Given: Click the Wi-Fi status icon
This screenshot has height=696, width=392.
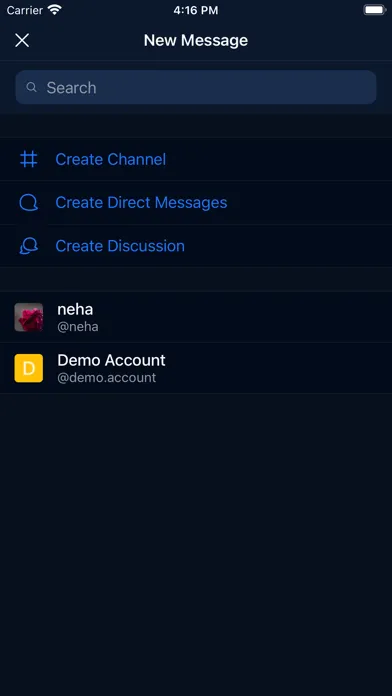Looking at the screenshot, I should coord(55,10).
